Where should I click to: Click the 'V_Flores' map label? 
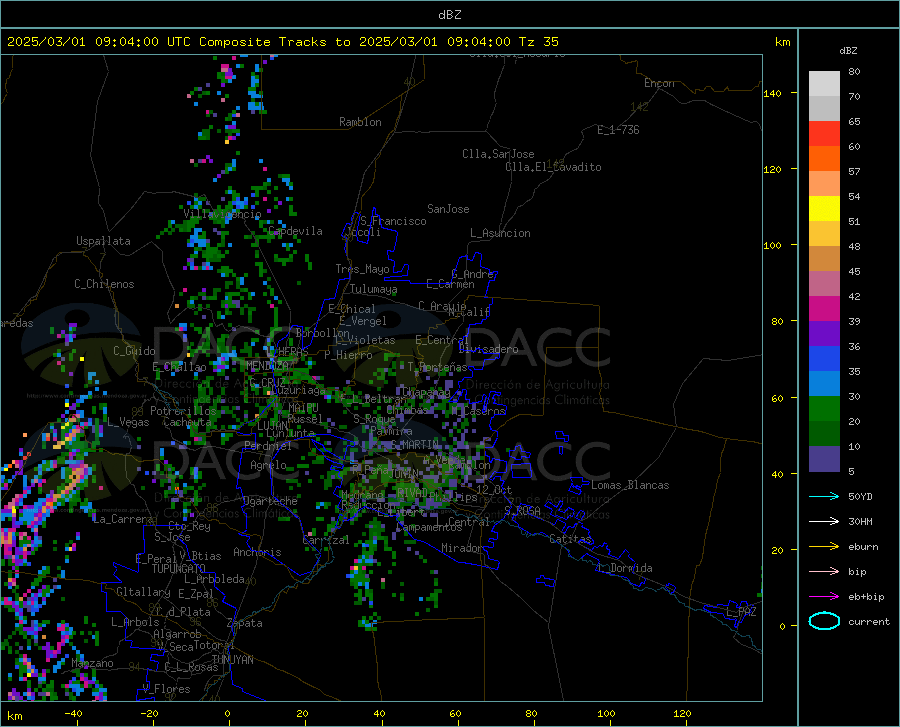(166, 689)
